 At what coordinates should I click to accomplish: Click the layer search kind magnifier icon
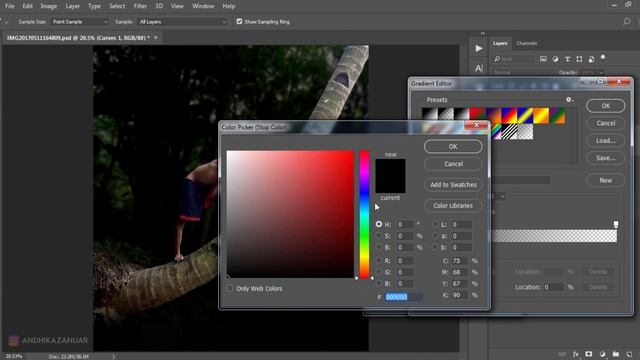click(x=497, y=59)
